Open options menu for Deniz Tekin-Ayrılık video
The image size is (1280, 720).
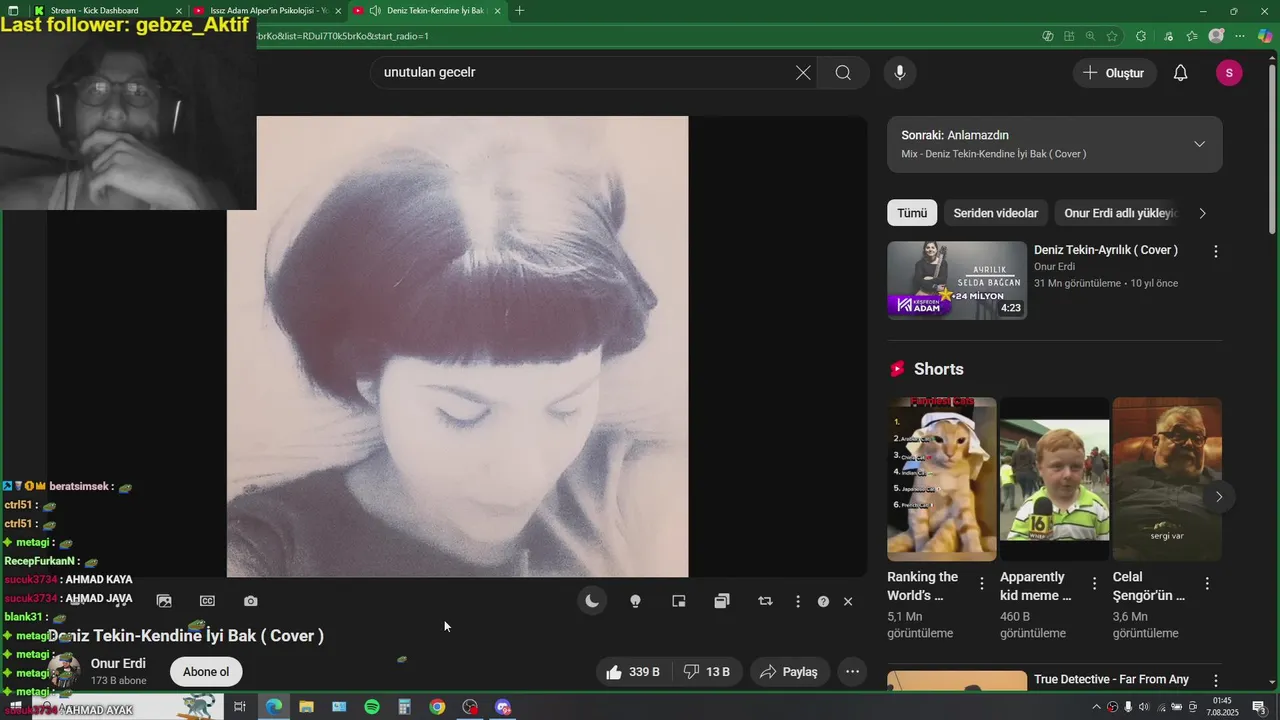1216,252
